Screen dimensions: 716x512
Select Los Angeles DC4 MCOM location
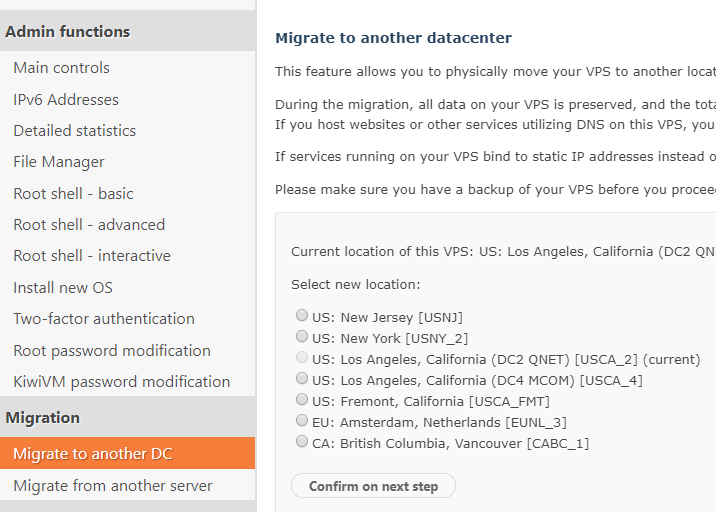[302, 379]
